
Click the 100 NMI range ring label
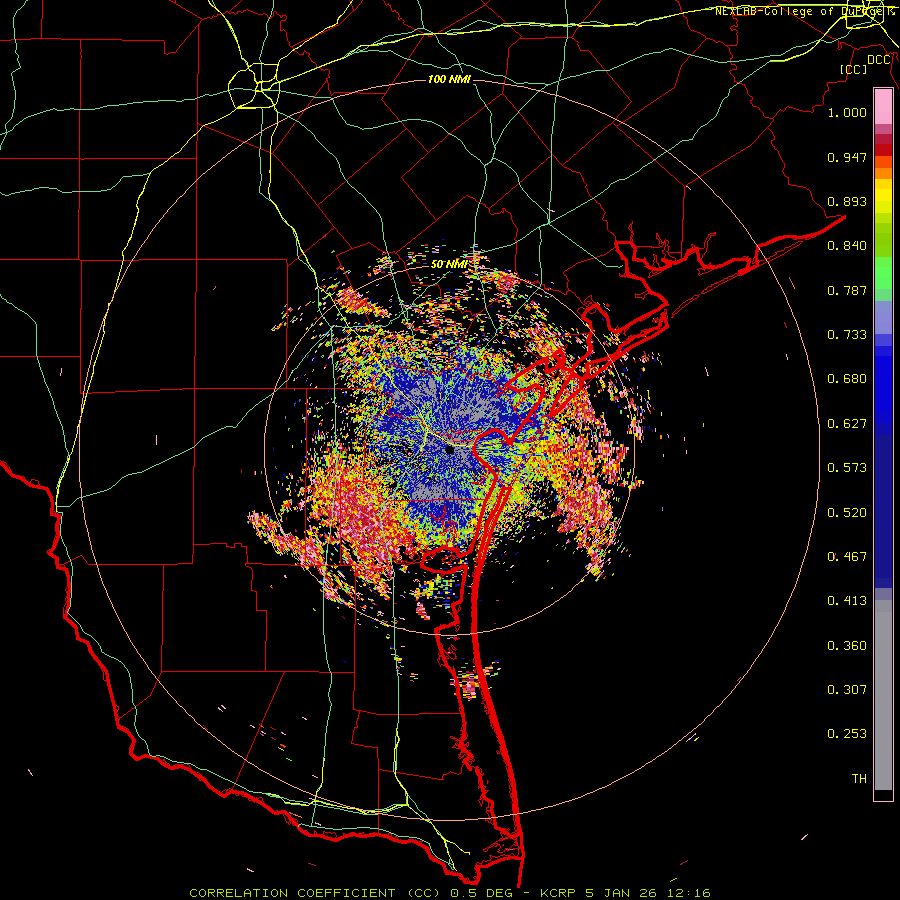(x=449, y=79)
